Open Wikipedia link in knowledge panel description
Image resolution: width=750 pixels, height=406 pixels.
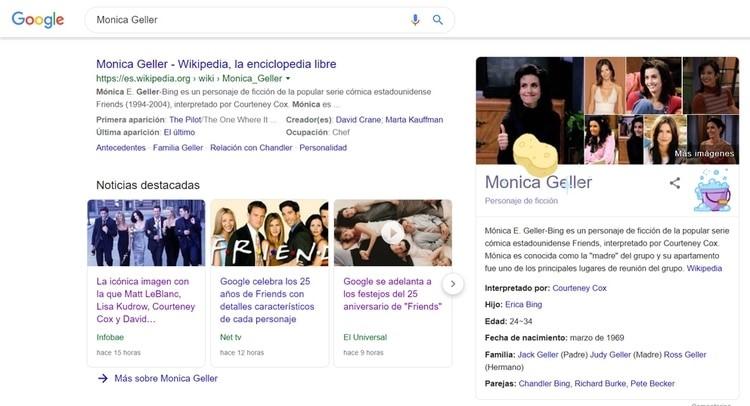click(704, 268)
